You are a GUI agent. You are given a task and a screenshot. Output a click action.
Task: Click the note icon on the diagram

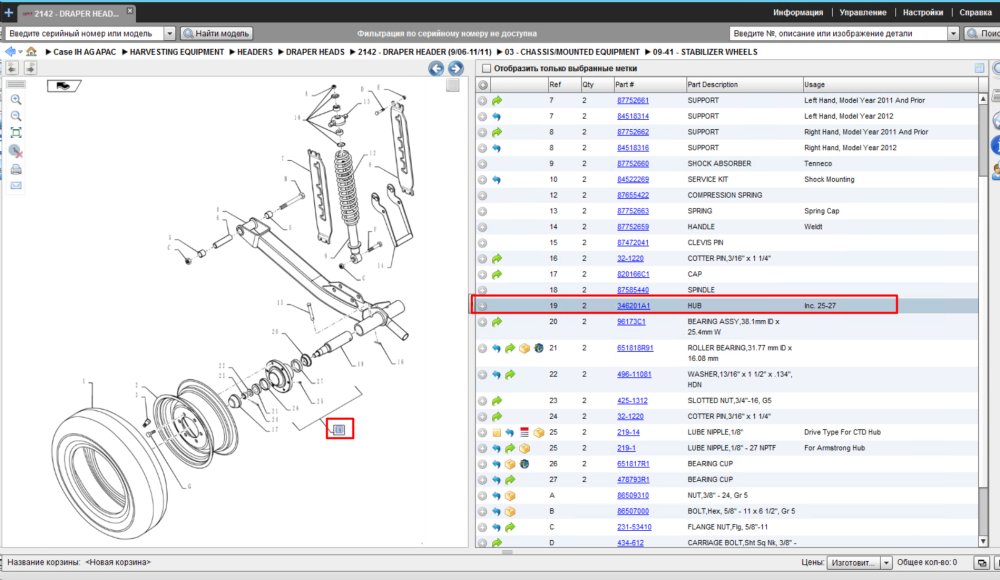(x=339, y=429)
